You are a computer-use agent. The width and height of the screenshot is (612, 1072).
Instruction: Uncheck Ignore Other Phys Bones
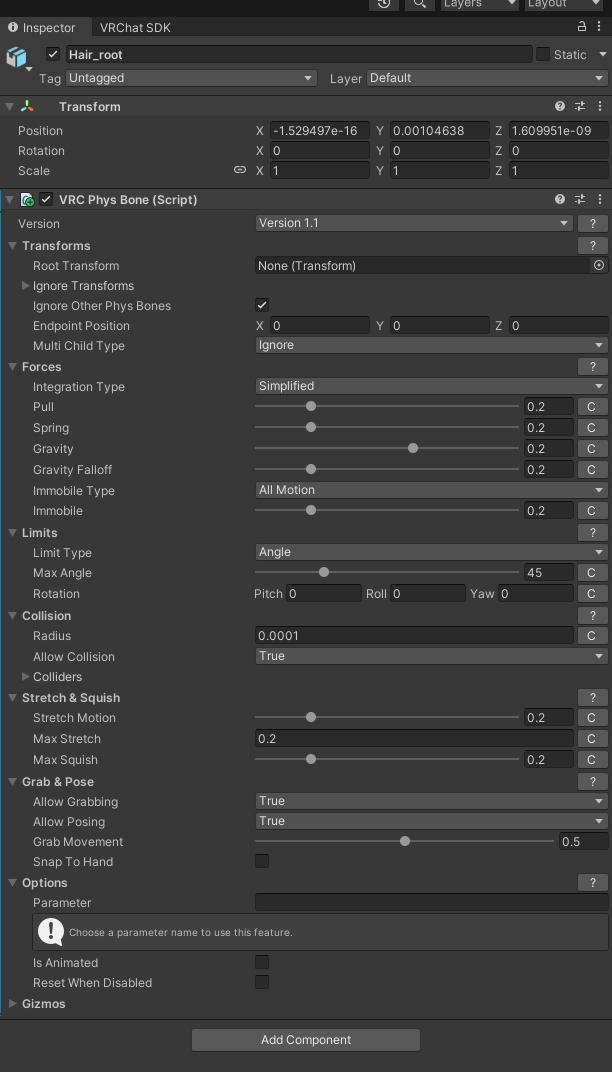pos(262,305)
